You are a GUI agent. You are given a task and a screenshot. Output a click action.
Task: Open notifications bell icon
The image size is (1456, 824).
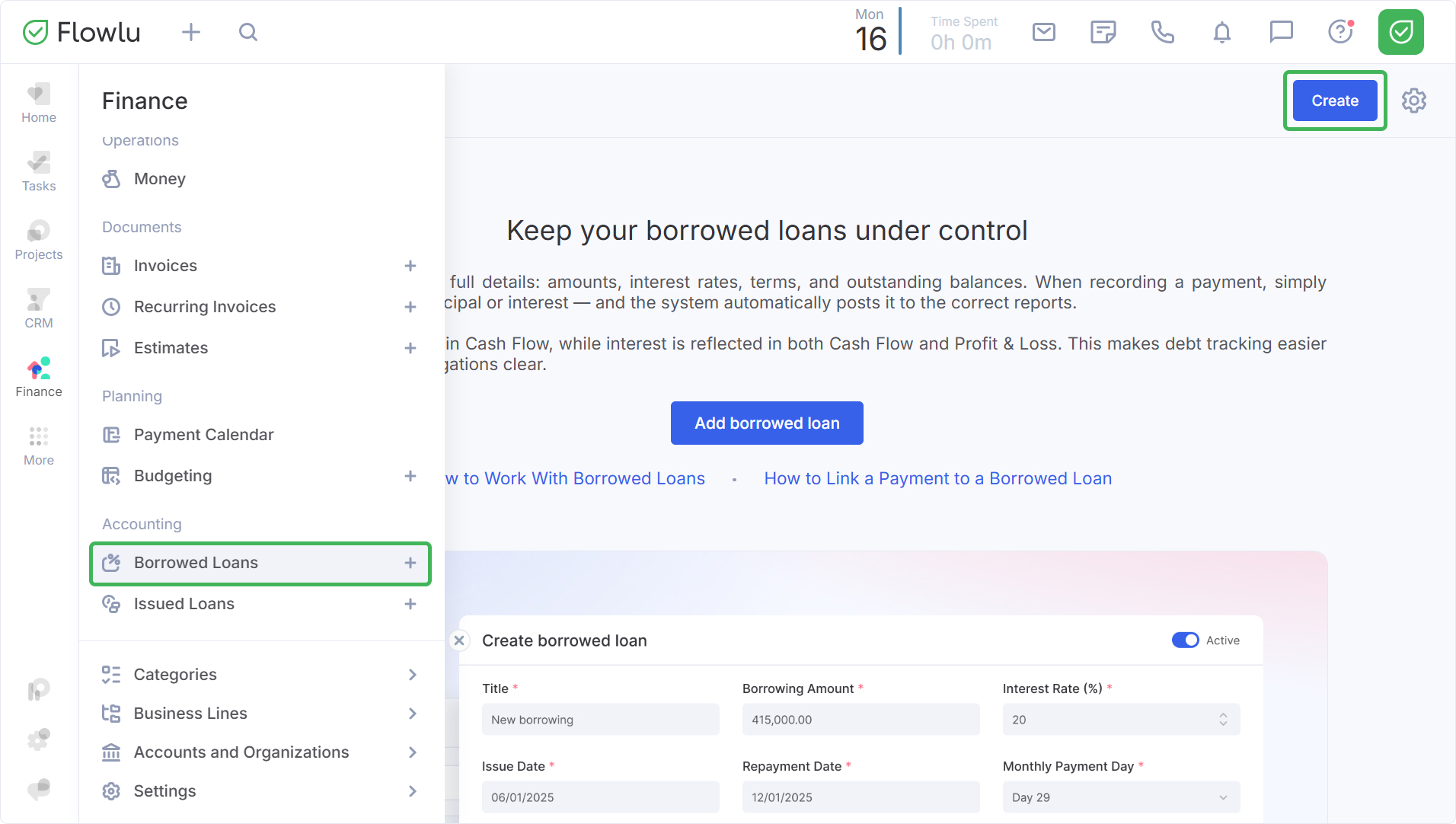(x=1221, y=32)
